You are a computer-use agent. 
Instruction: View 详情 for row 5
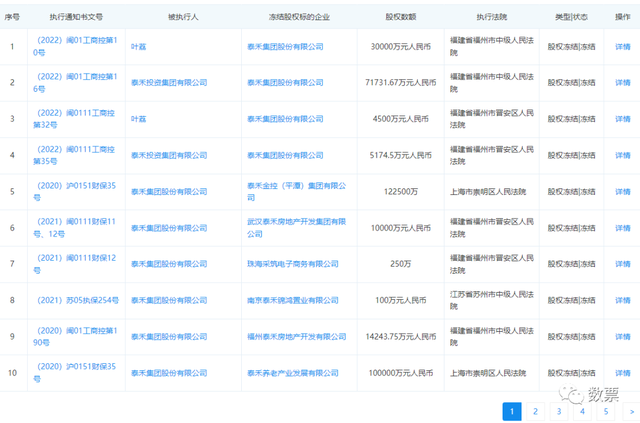(x=622, y=191)
